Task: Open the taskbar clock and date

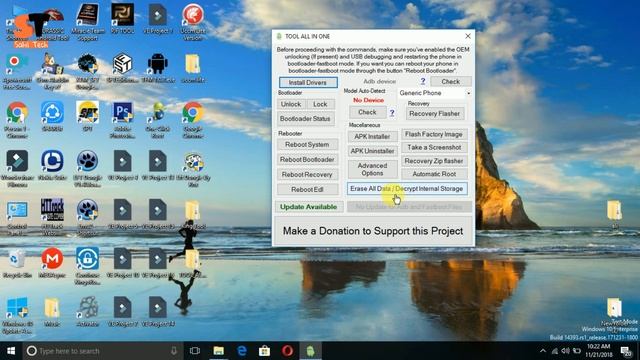Action: [x=599, y=351]
